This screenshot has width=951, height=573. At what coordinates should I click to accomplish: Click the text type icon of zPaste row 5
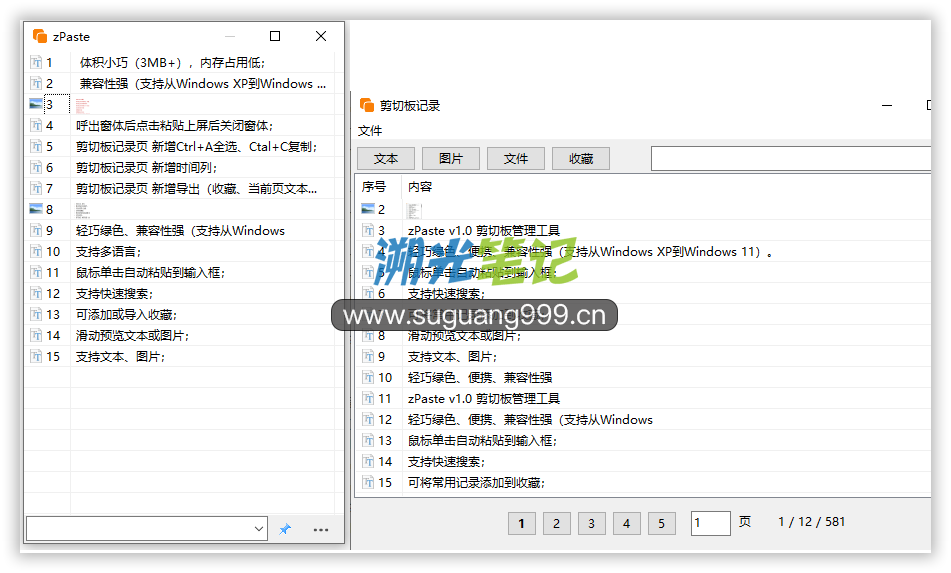tap(36, 147)
